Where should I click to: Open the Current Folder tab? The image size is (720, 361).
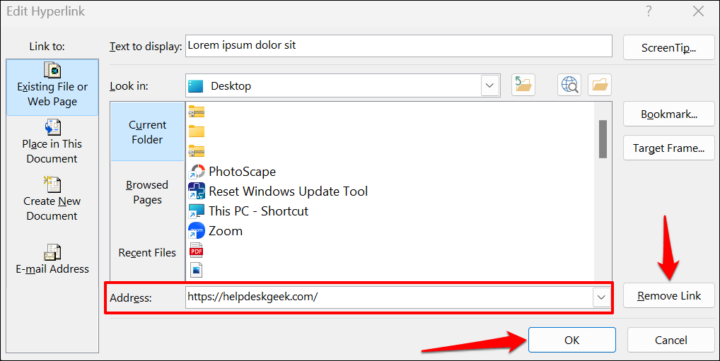coord(147,132)
